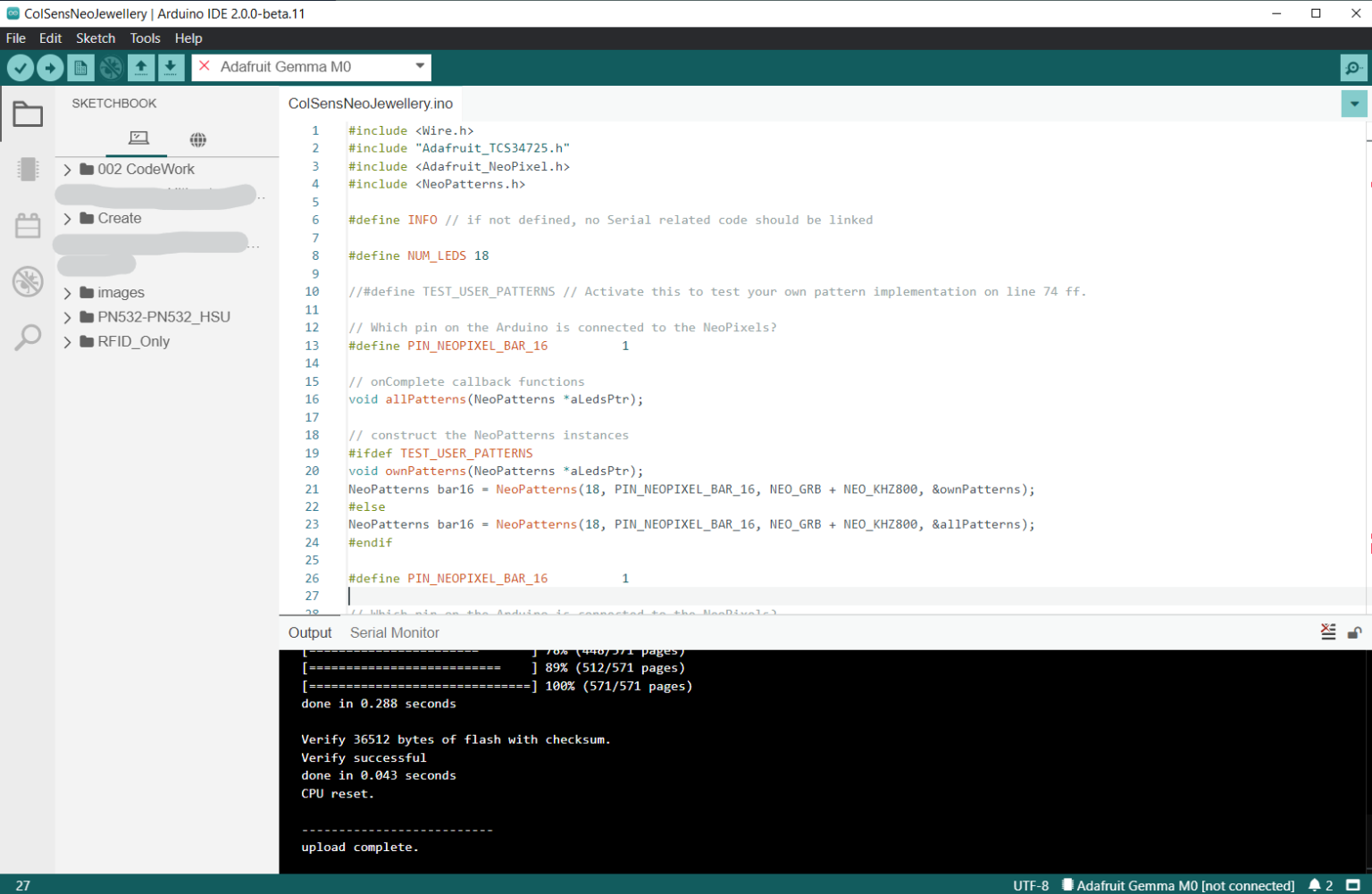Viewport: 1372px width, 894px height.
Task: Open the Debug view in the sidebar
Action: click(x=28, y=281)
